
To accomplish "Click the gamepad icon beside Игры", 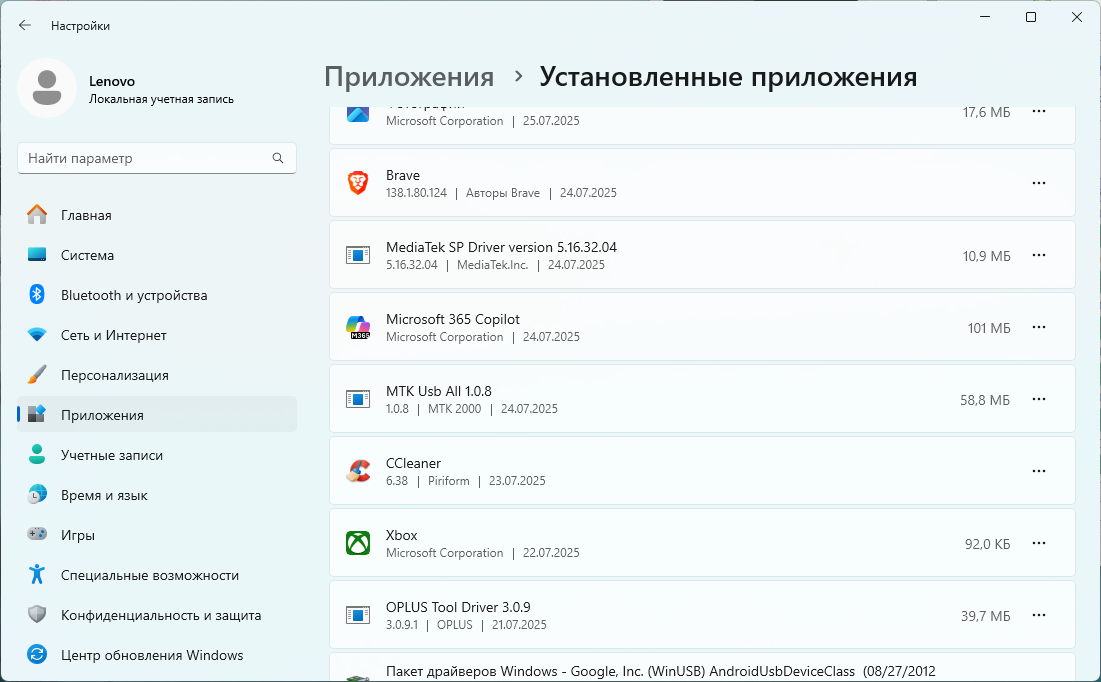I will point(37,534).
